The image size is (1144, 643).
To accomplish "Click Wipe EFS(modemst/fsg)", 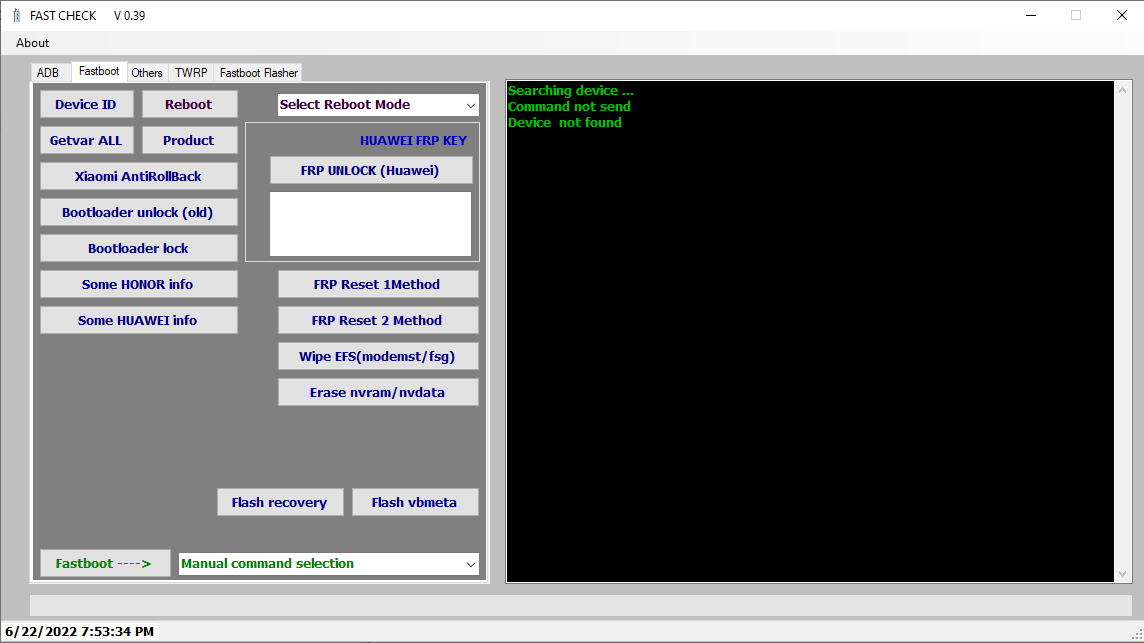I will coord(377,356).
